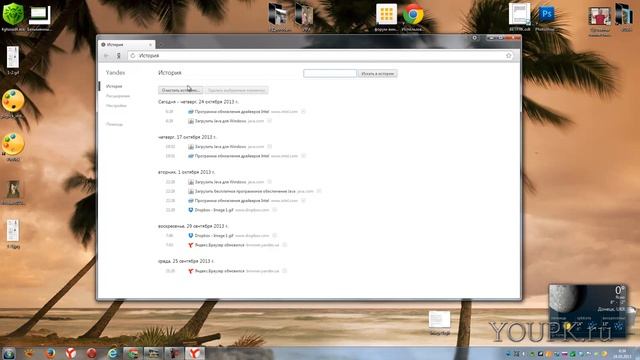
Task: Select История in the left sidebar
Action: [x=114, y=86]
